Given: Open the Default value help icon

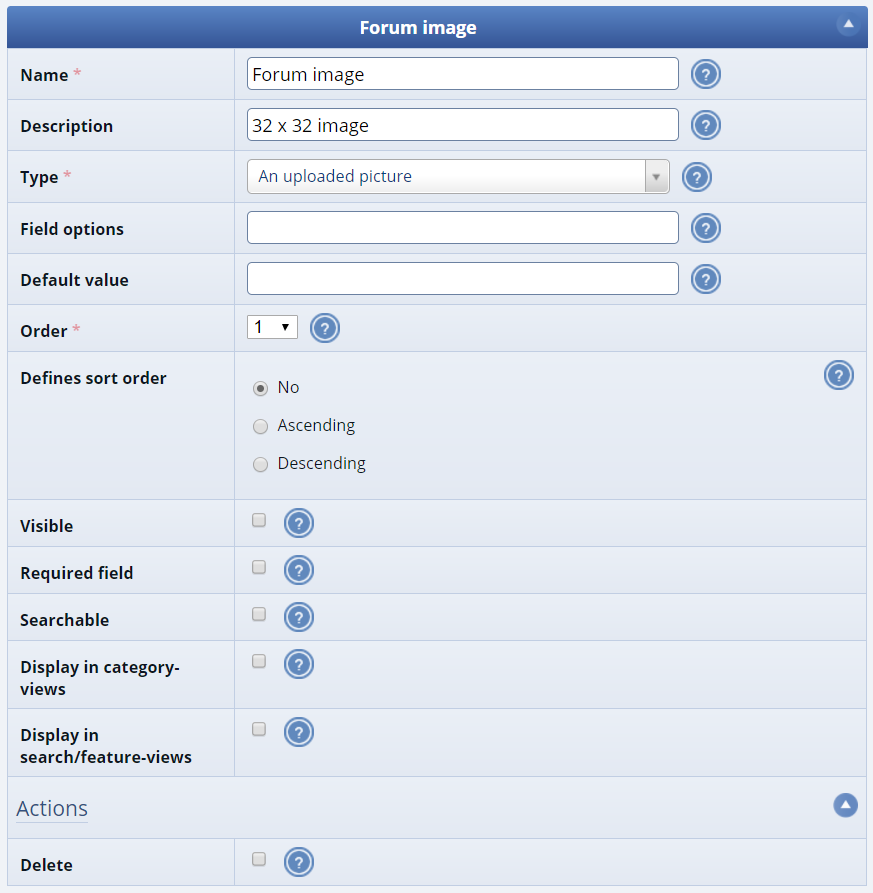Looking at the screenshot, I should click(706, 279).
